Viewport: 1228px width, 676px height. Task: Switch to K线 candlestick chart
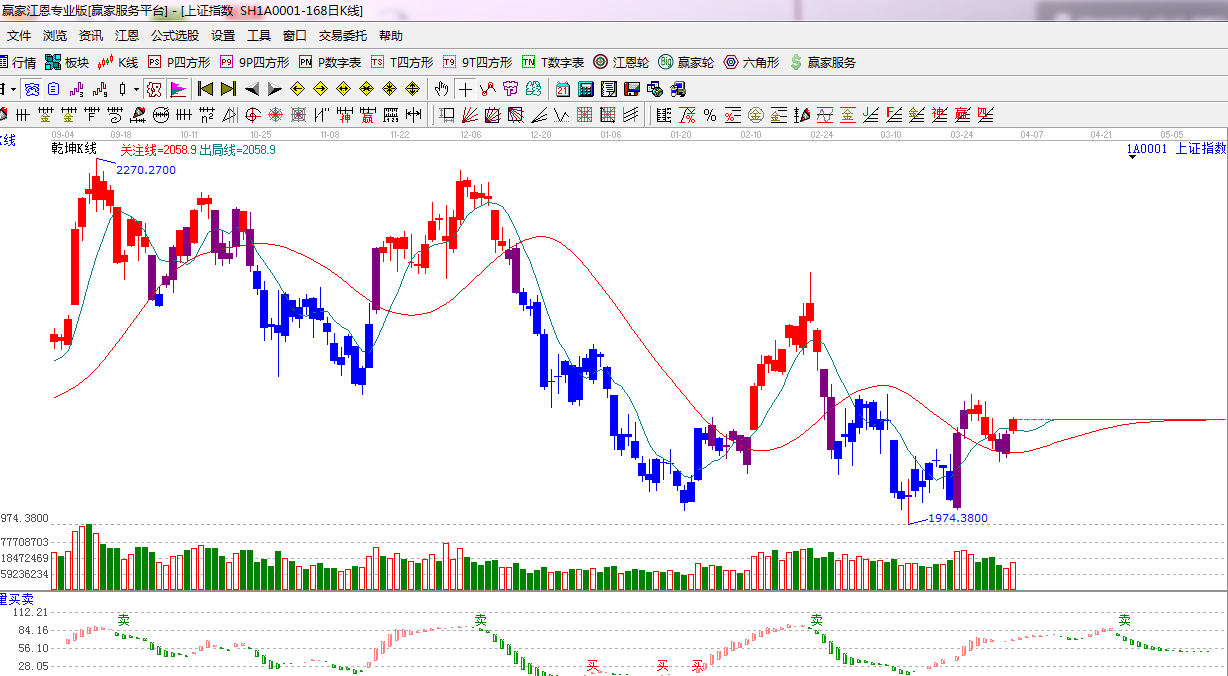click(119, 62)
